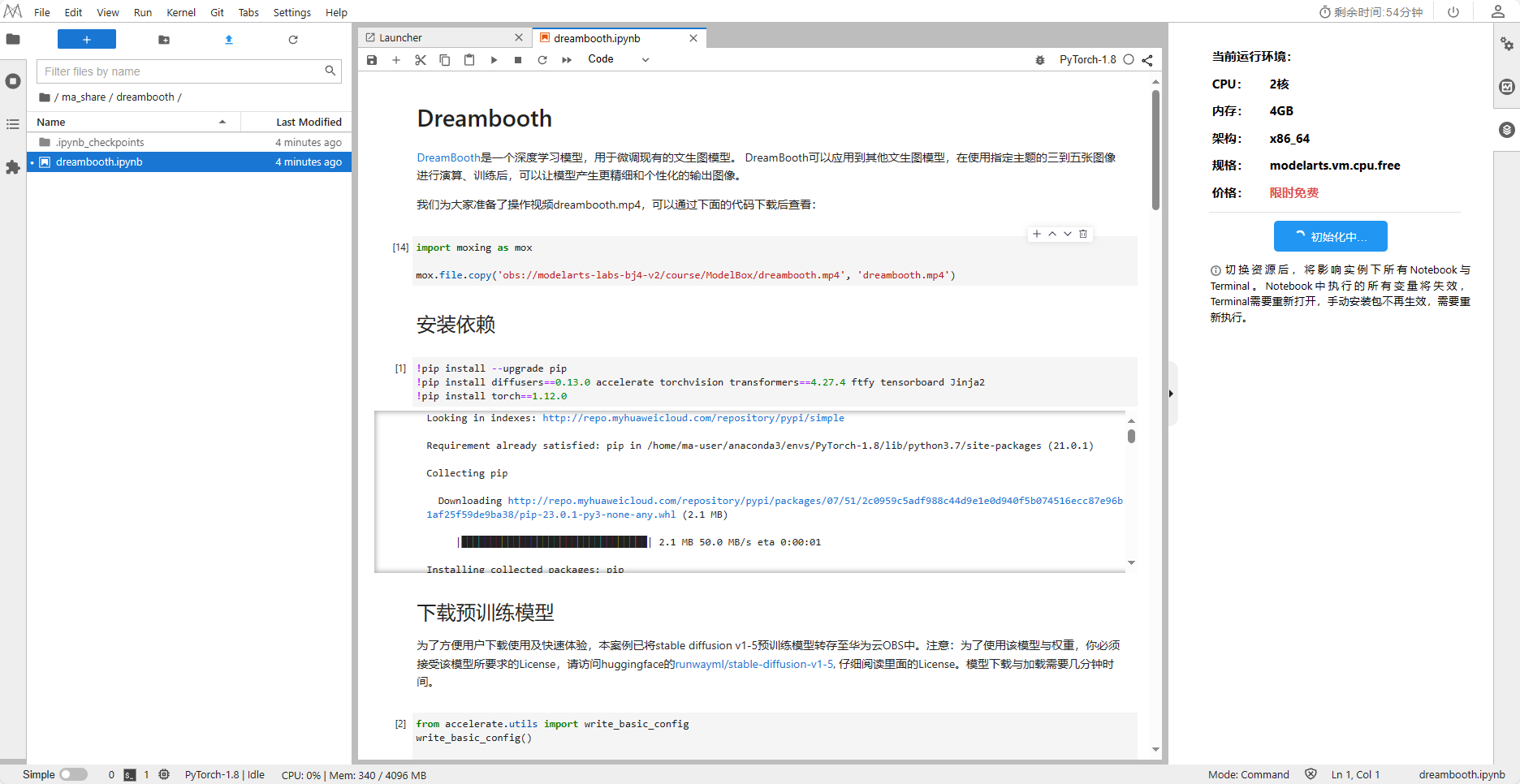The image size is (1520, 784).
Task: Open the terminal count icon in status bar
Action: (x=130, y=775)
